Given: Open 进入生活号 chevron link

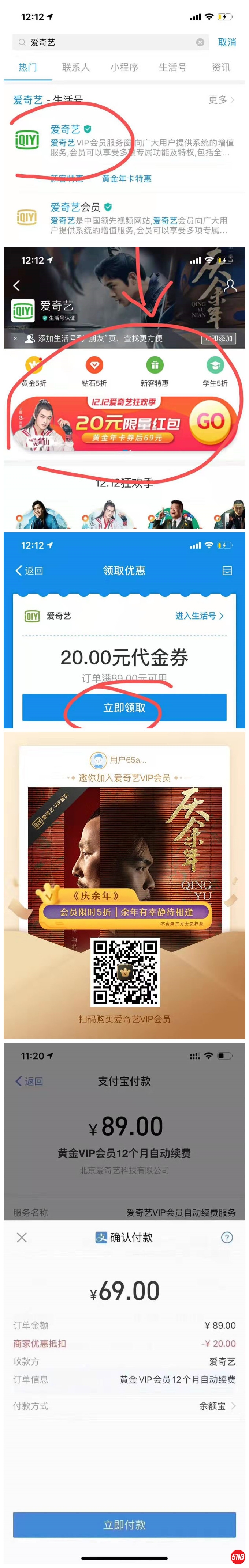Looking at the screenshot, I should click(200, 616).
